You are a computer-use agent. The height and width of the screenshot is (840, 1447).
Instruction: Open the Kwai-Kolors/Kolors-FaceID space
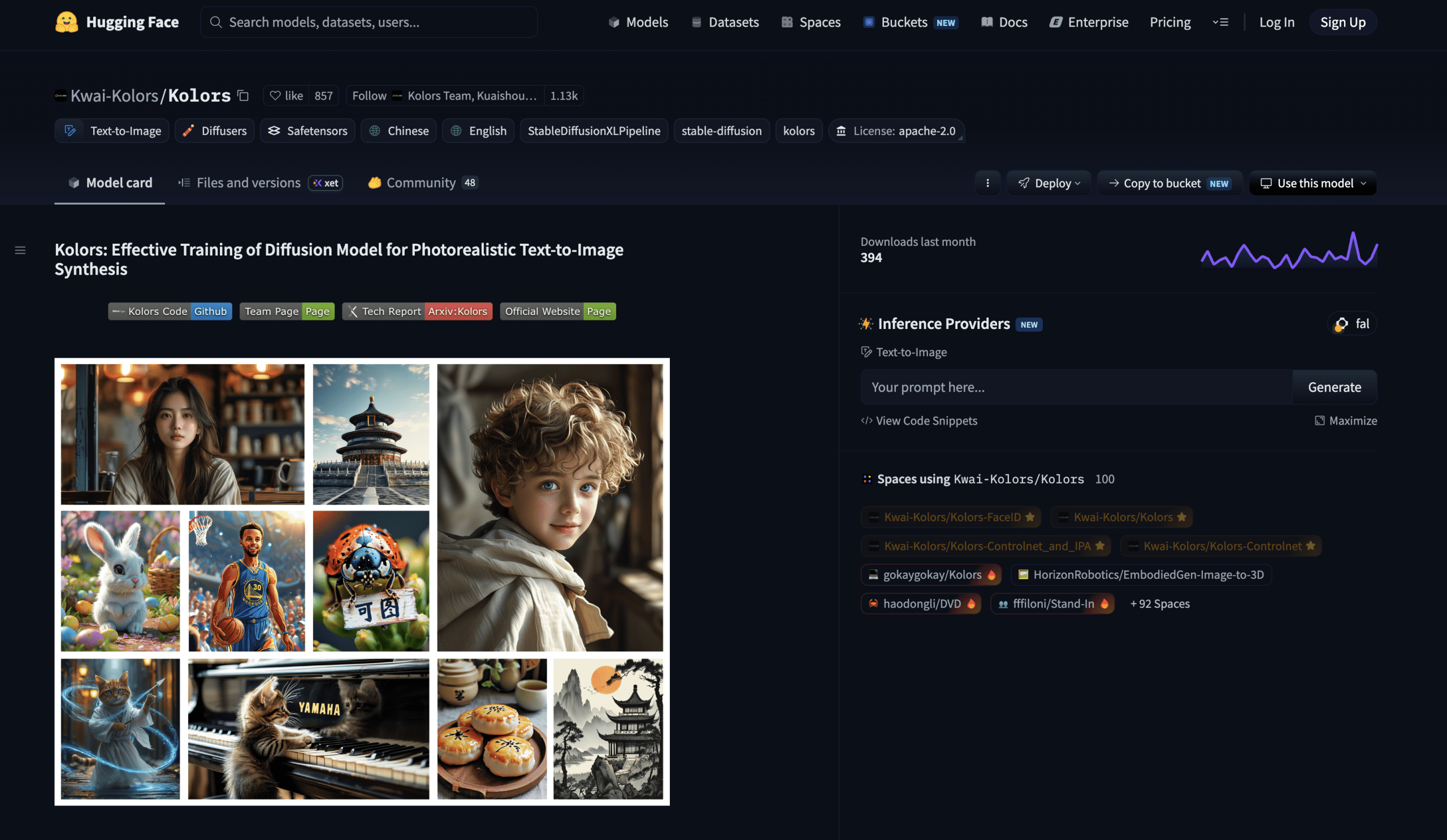tap(951, 517)
